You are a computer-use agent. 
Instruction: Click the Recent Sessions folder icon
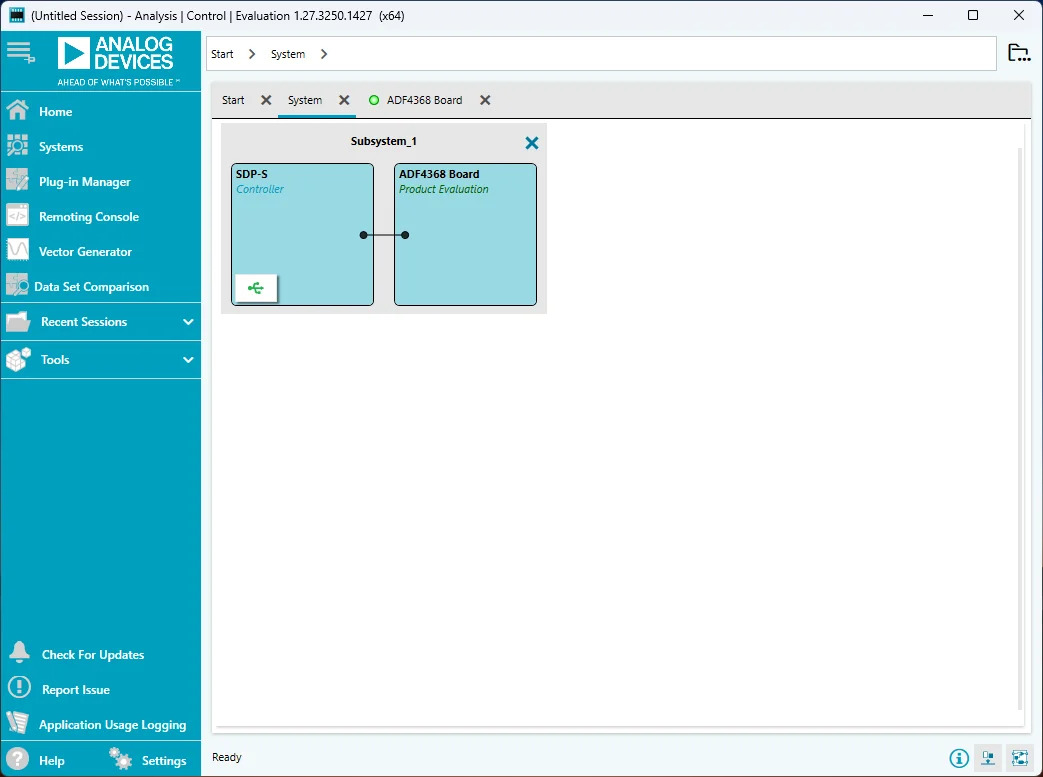[18, 321]
